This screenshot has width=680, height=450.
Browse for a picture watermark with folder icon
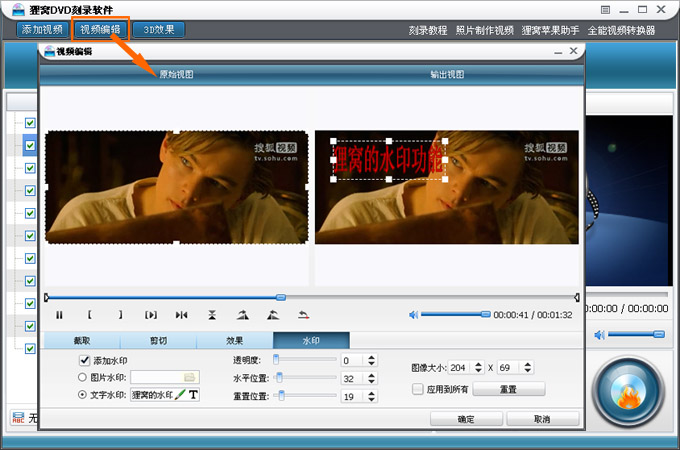click(x=190, y=377)
